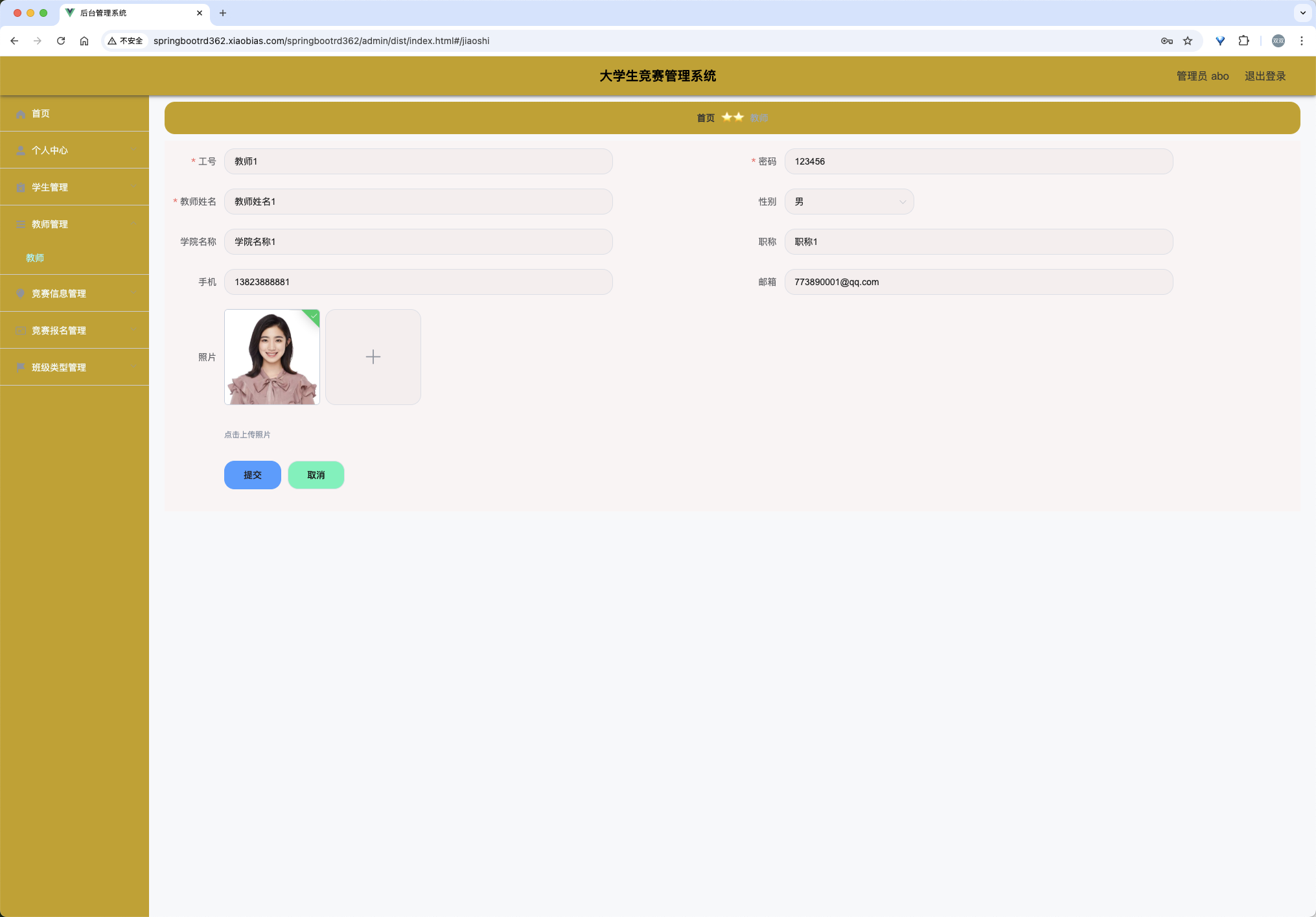Click the plus icon to upload a photo
The width and height of the screenshot is (1316, 917).
373,357
